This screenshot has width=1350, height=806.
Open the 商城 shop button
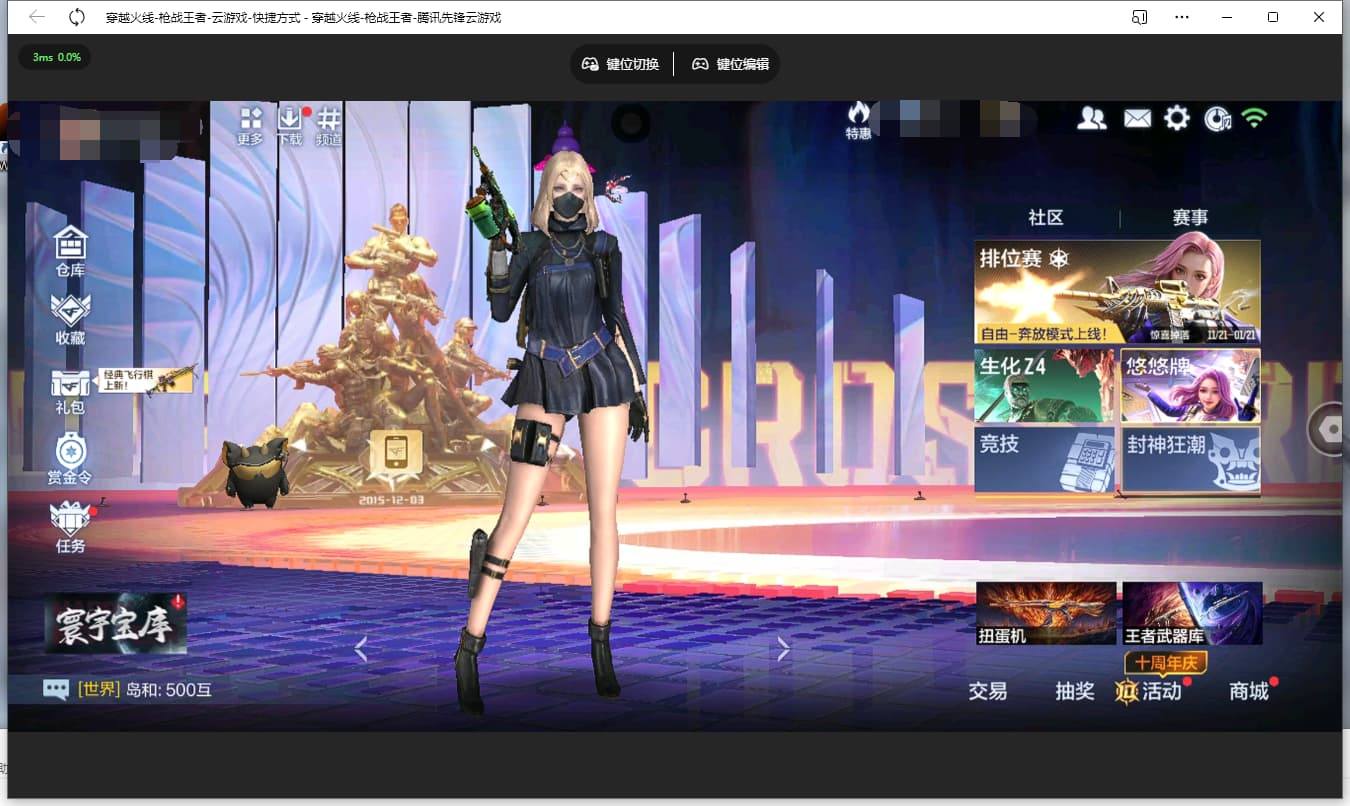pyautogui.click(x=1248, y=691)
